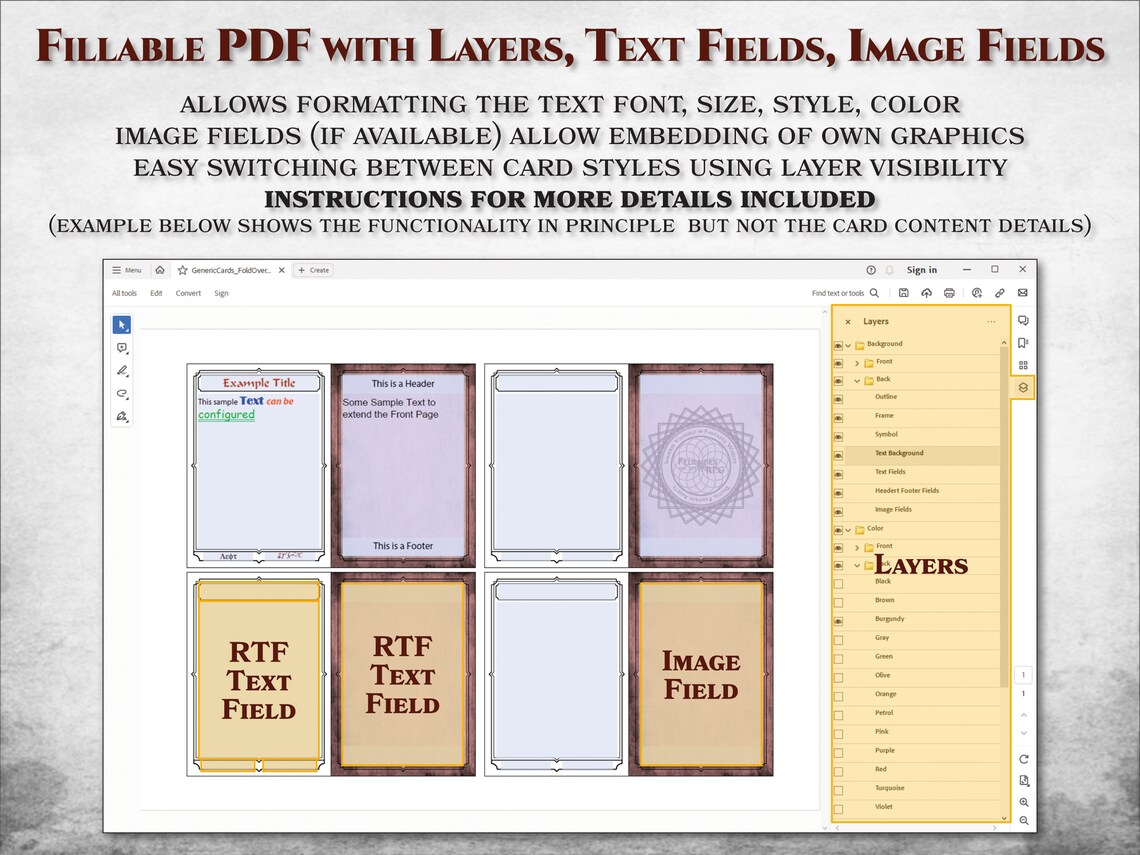This screenshot has height=855, width=1140.
Task: Expand the Front folder under Background
Action: [x=857, y=361]
